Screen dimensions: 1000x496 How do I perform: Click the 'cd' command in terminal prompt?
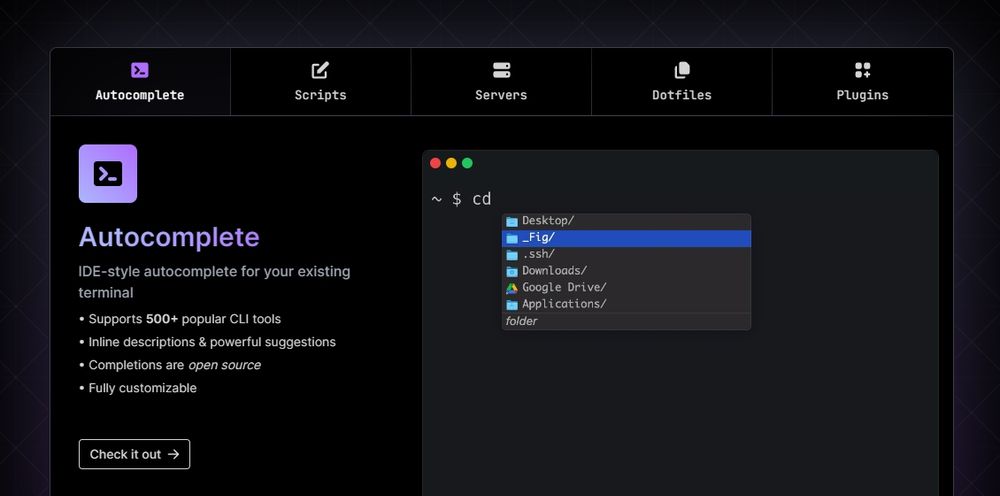point(482,199)
